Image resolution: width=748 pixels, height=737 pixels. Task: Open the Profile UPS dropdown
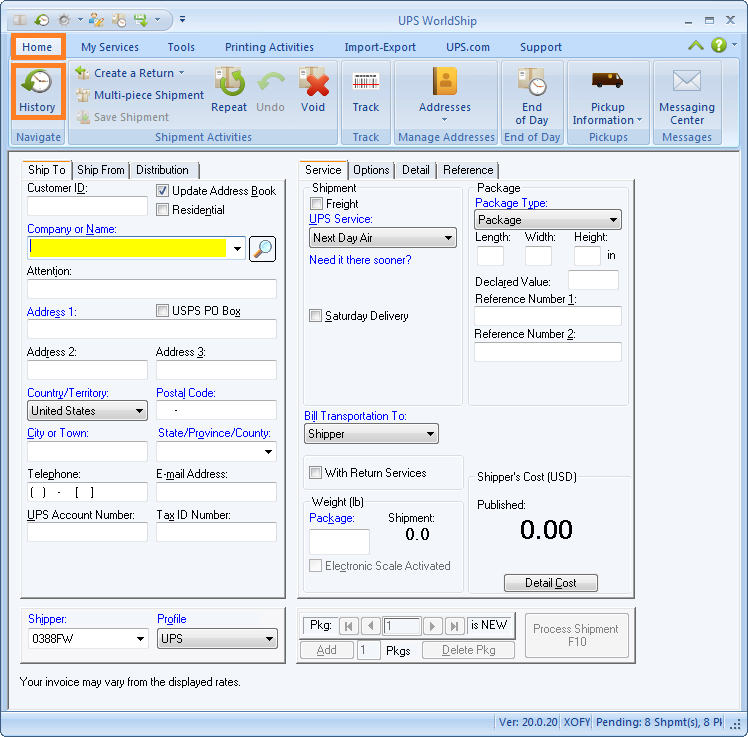point(217,639)
